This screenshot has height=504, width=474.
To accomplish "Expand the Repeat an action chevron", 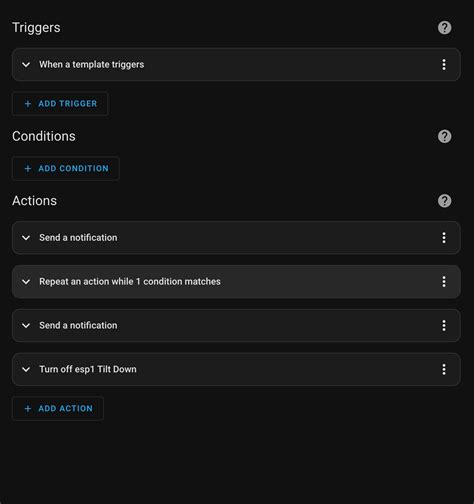I will pyautogui.click(x=26, y=282).
